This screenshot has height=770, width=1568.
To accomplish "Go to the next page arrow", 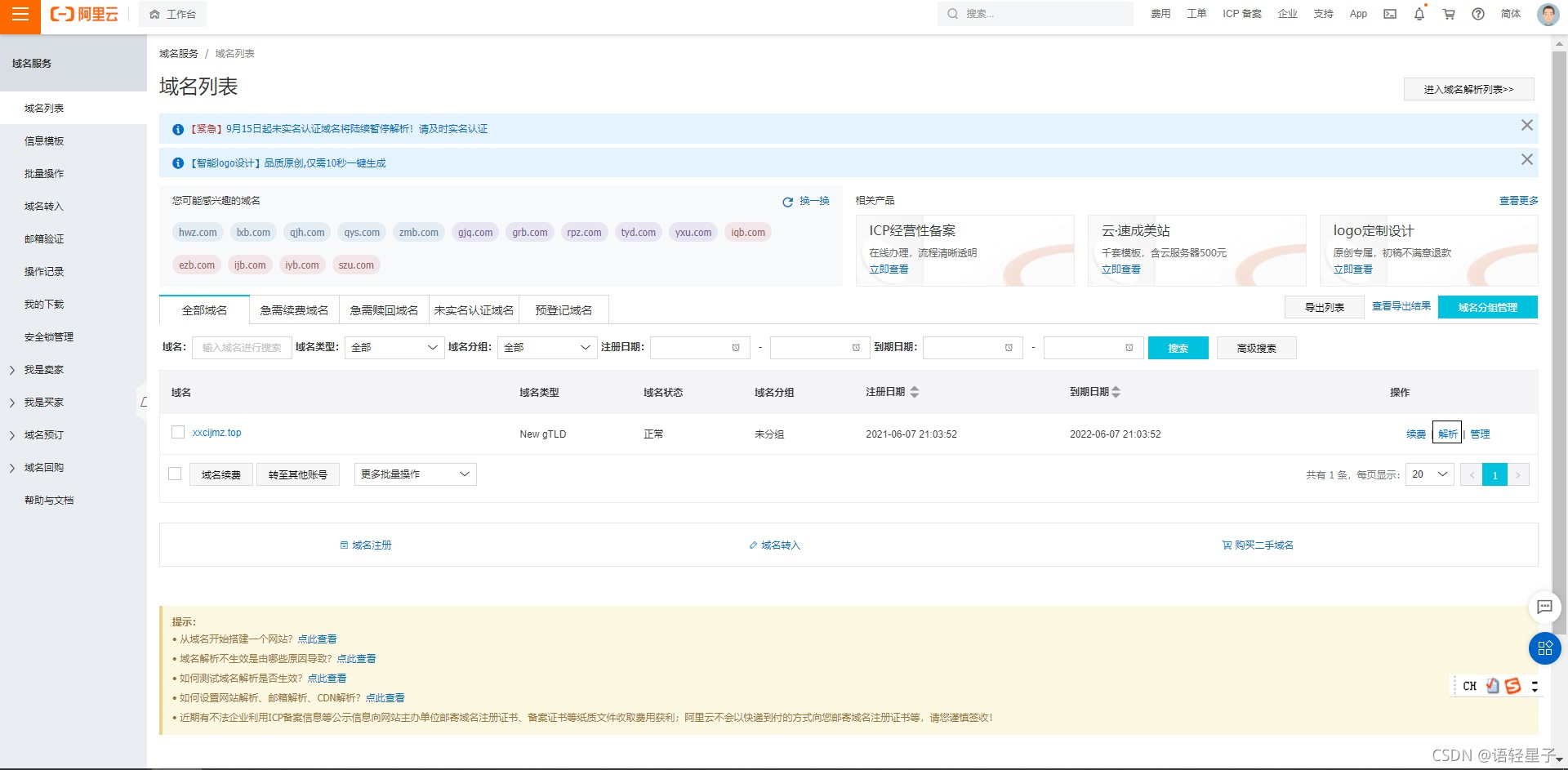I will coord(1518,474).
